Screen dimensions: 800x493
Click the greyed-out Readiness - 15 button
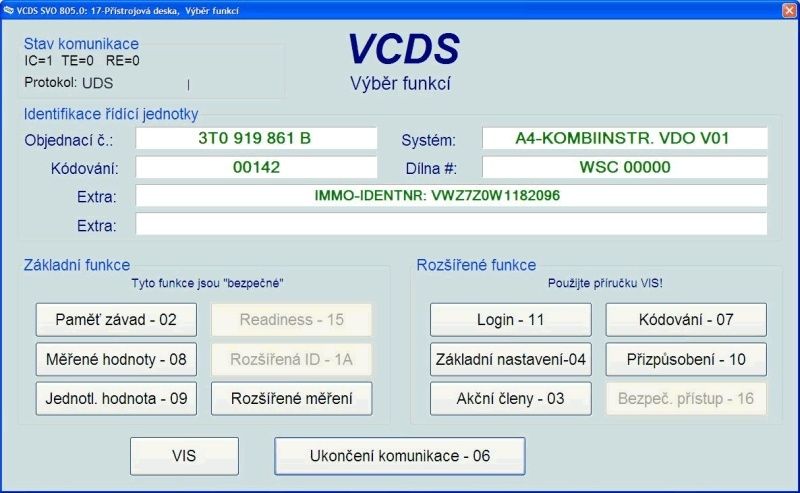[291, 320]
